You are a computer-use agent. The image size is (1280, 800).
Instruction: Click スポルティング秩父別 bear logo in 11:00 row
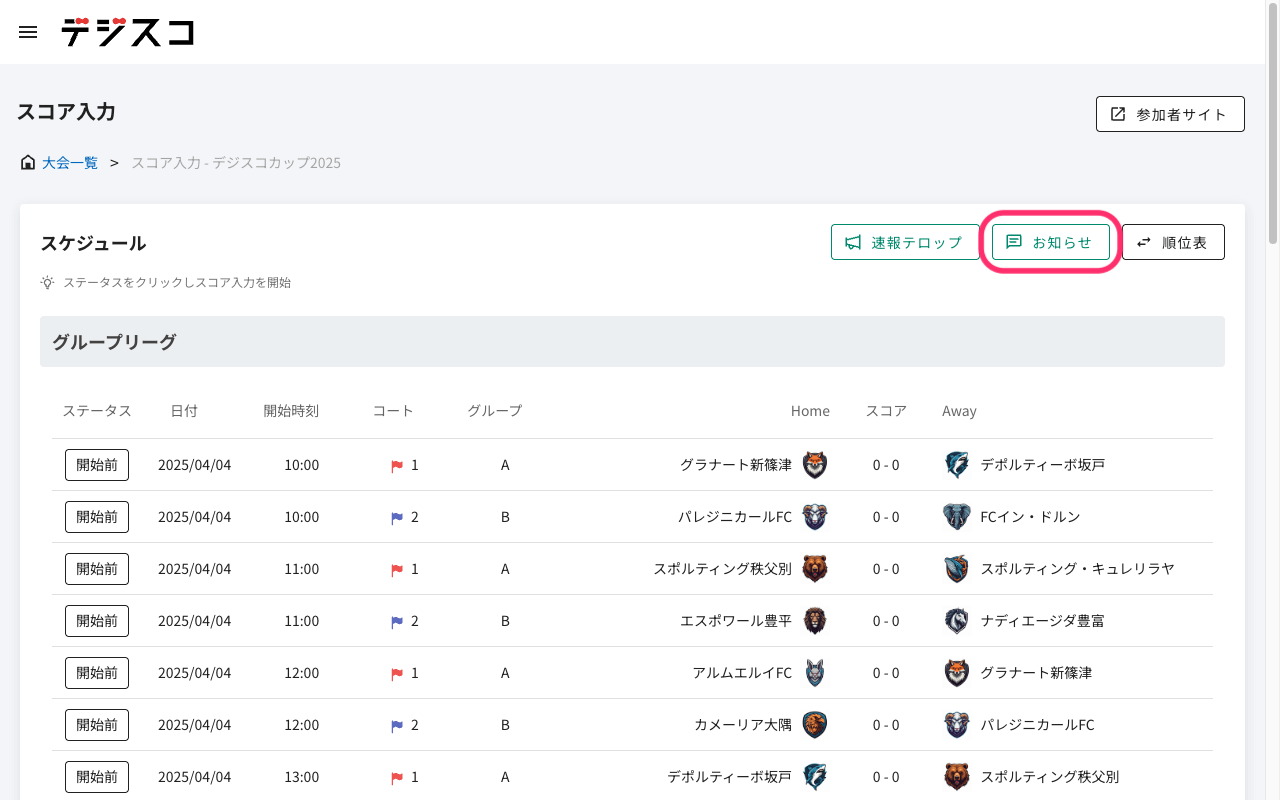coord(815,569)
